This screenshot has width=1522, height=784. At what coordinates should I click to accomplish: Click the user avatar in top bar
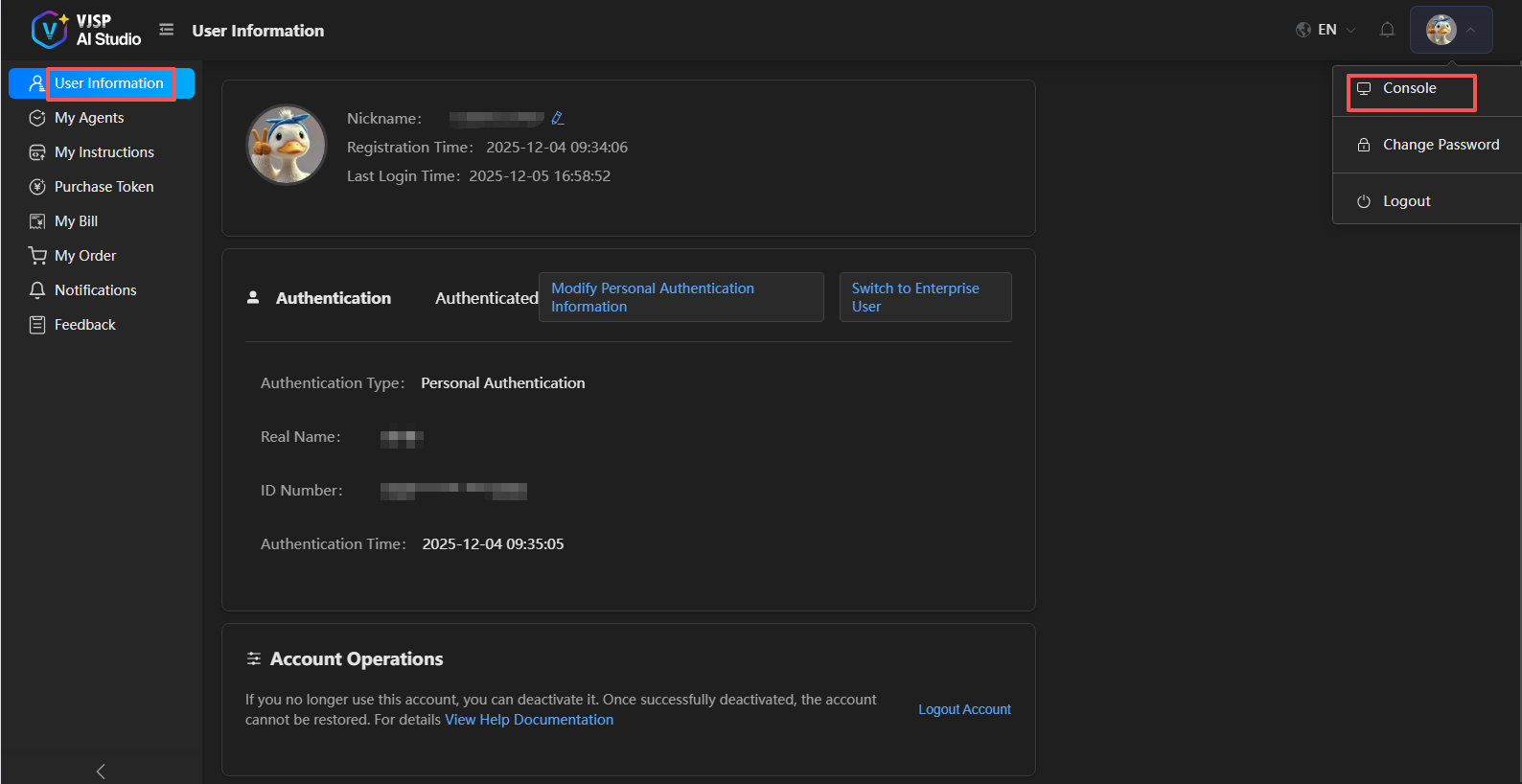[x=1441, y=30]
